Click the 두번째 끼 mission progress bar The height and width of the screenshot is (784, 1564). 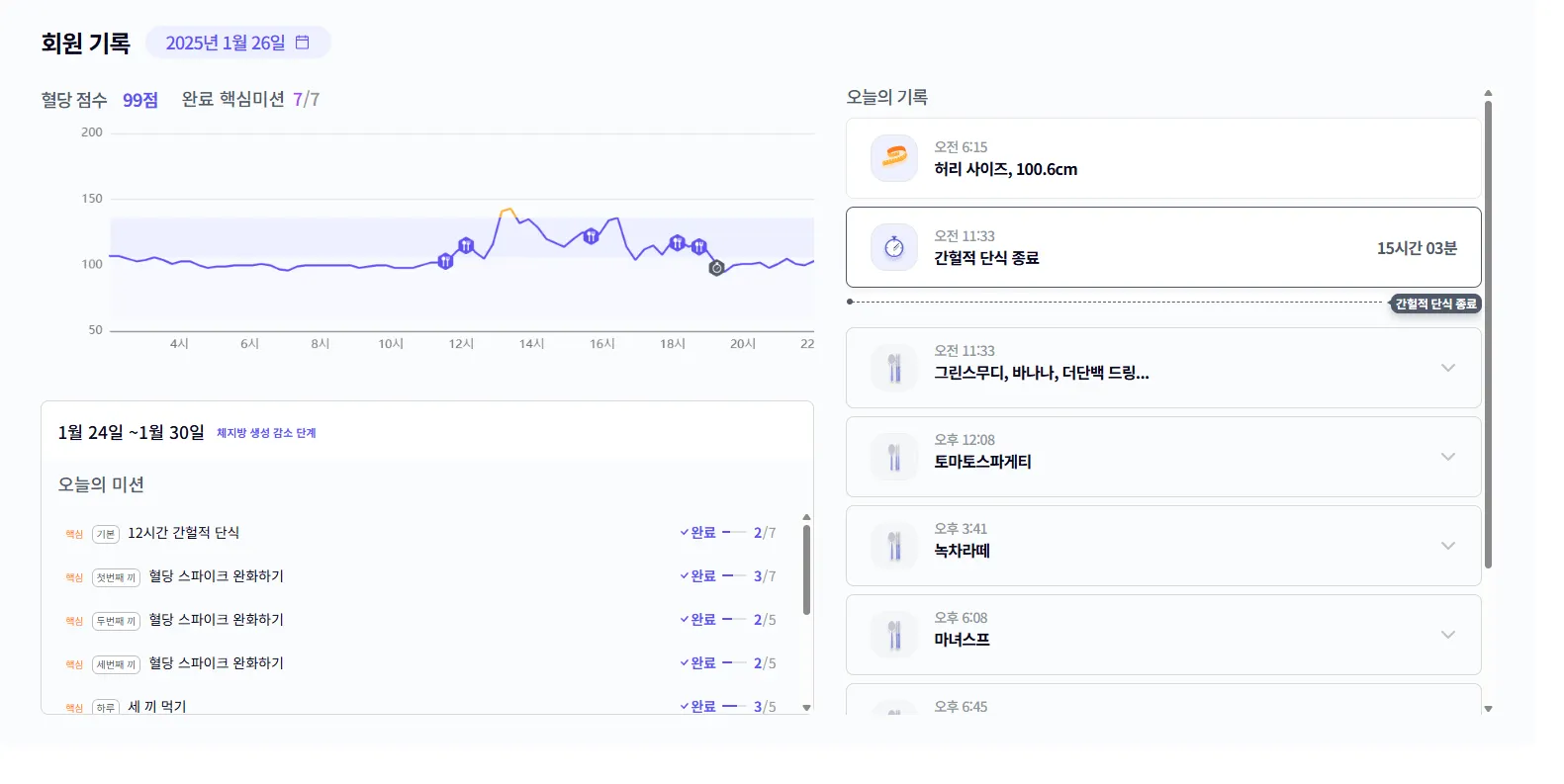(x=734, y=620)
